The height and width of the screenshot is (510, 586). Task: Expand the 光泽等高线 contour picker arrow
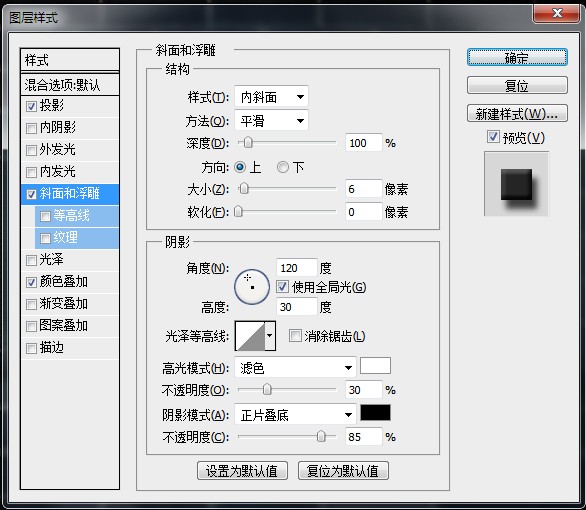click(270, 336)
